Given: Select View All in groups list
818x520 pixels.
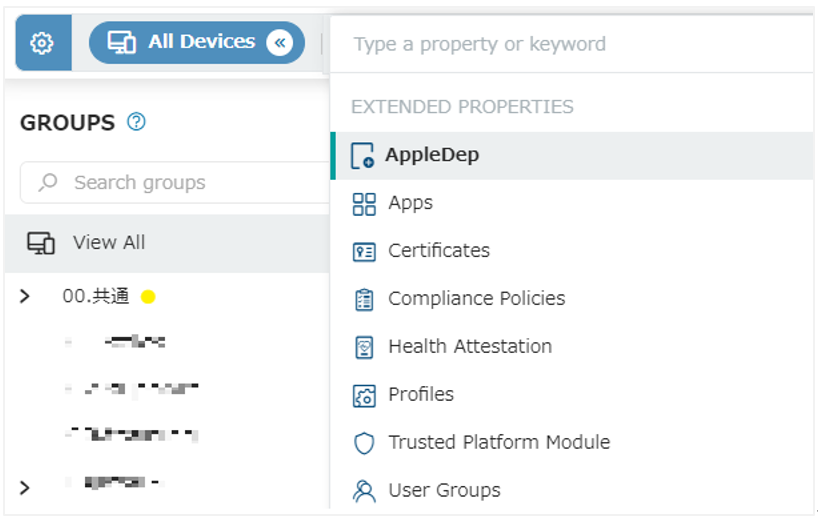Looking at the screenshot, I should [x=109, y=243].
